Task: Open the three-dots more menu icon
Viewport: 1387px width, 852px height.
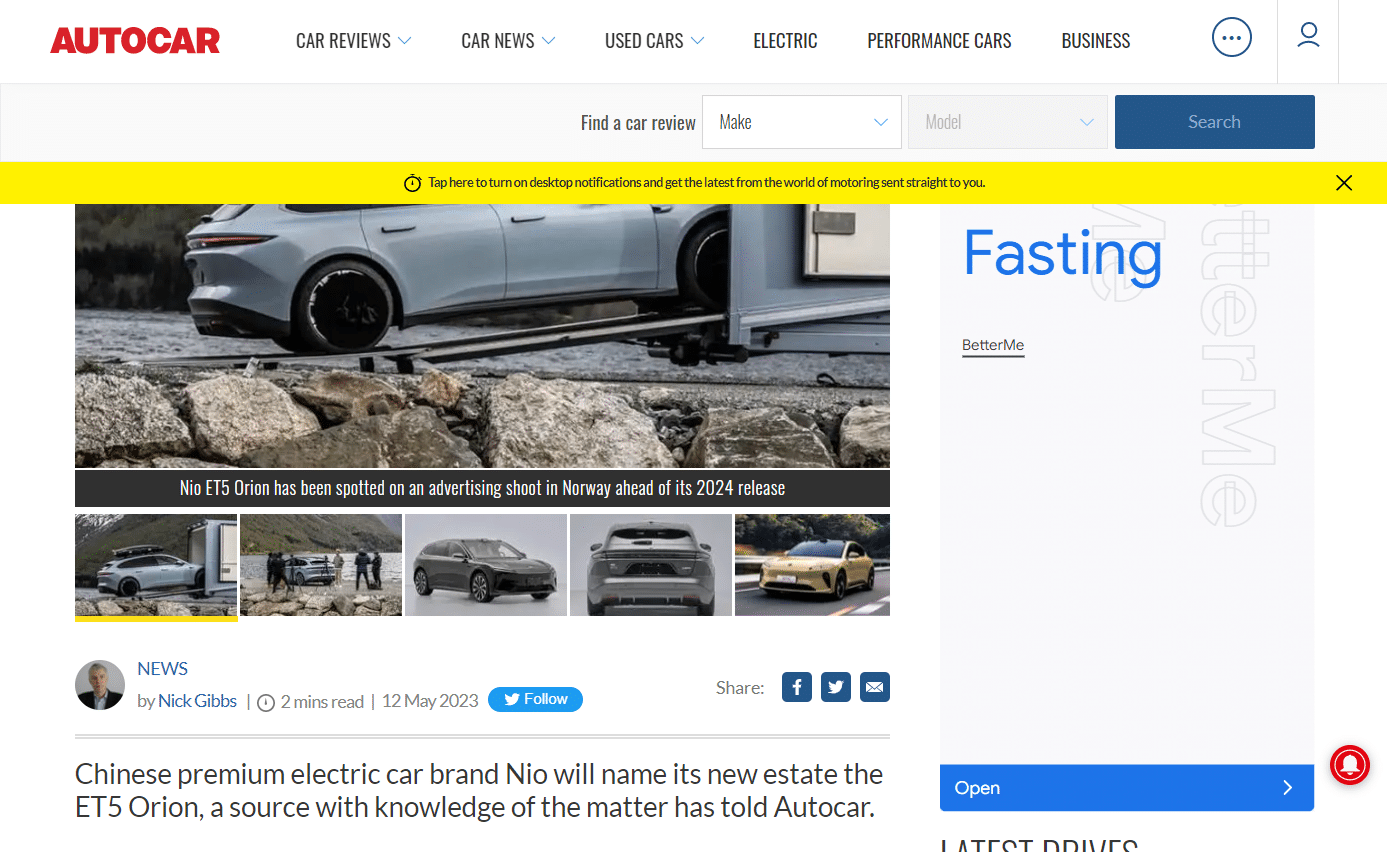Action: (1231, 38)
